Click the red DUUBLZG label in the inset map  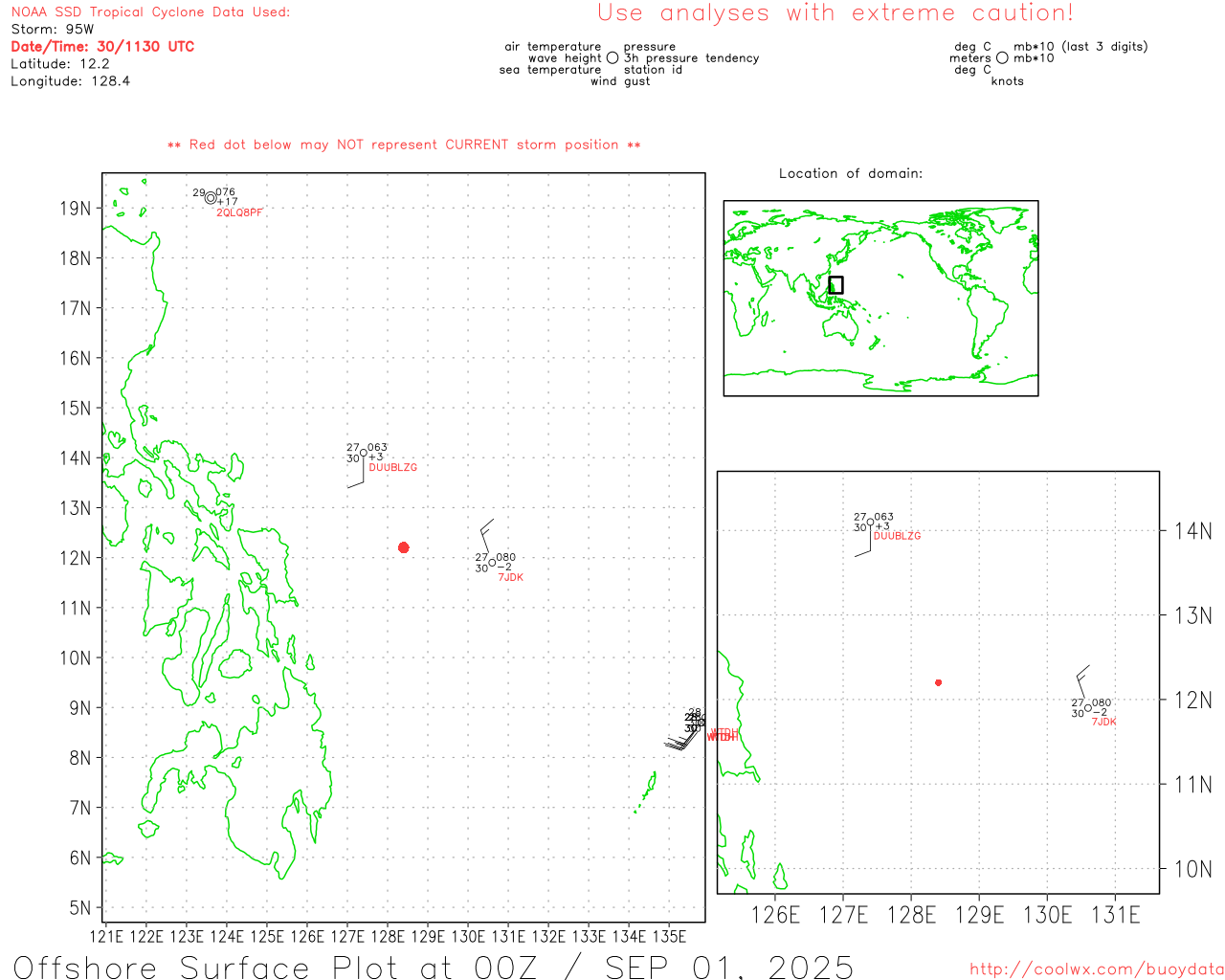898,536
